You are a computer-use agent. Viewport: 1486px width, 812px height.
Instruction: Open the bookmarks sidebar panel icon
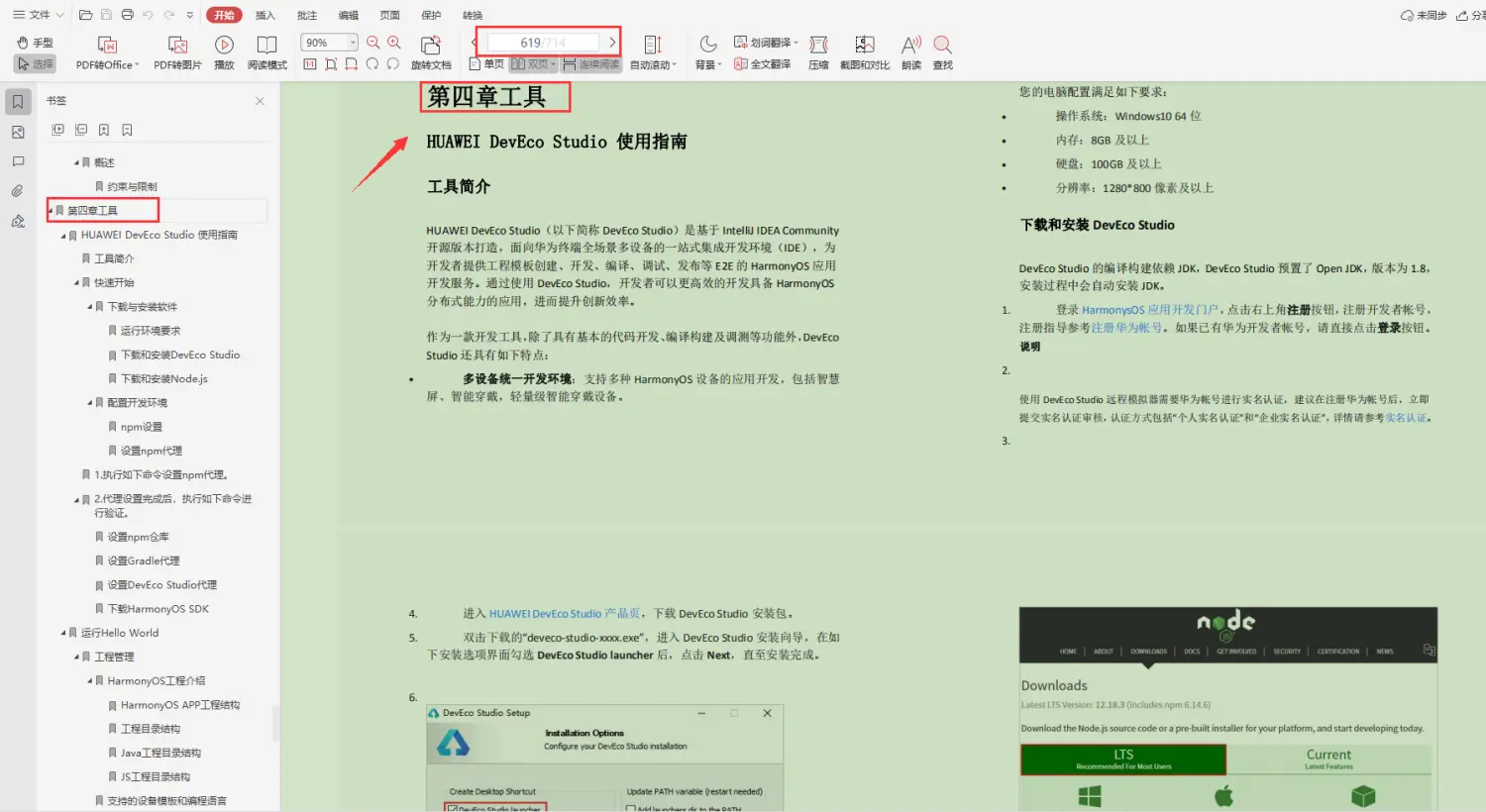(x=18, y=102)
